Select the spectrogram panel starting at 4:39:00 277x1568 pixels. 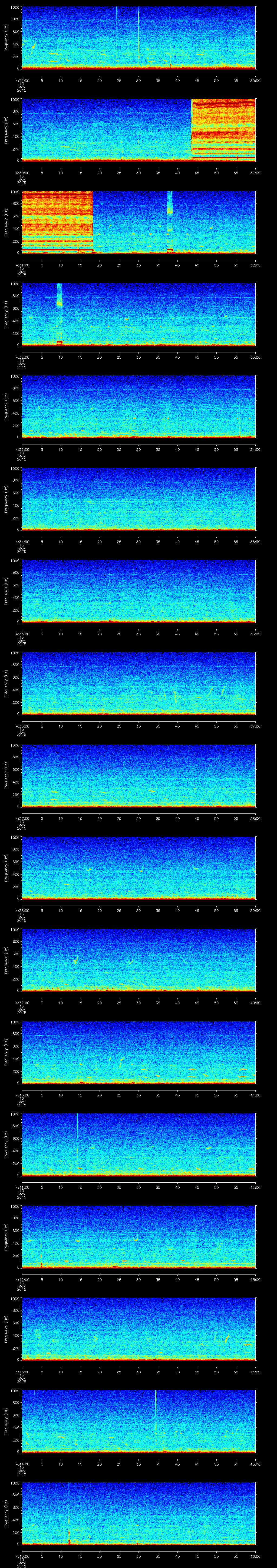click(138, 960)
